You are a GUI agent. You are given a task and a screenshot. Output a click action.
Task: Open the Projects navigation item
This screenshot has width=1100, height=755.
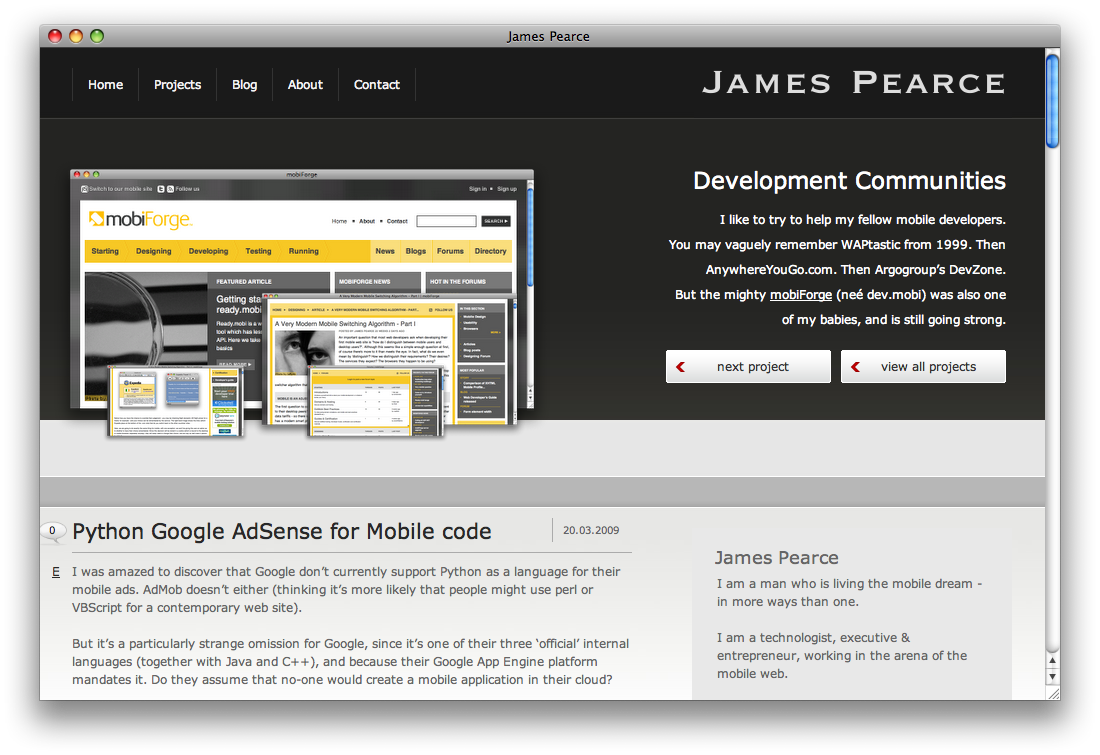pos(177,85)
